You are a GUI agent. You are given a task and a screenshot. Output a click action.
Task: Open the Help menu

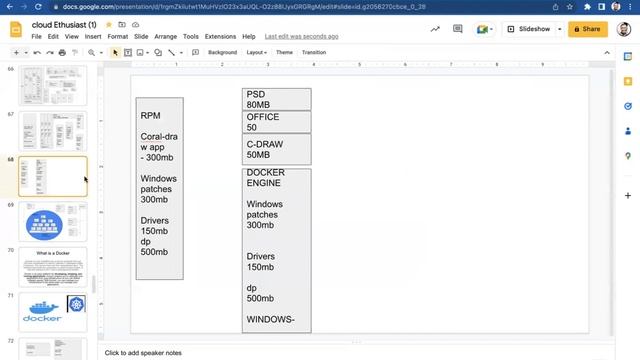tap(249, 37)
